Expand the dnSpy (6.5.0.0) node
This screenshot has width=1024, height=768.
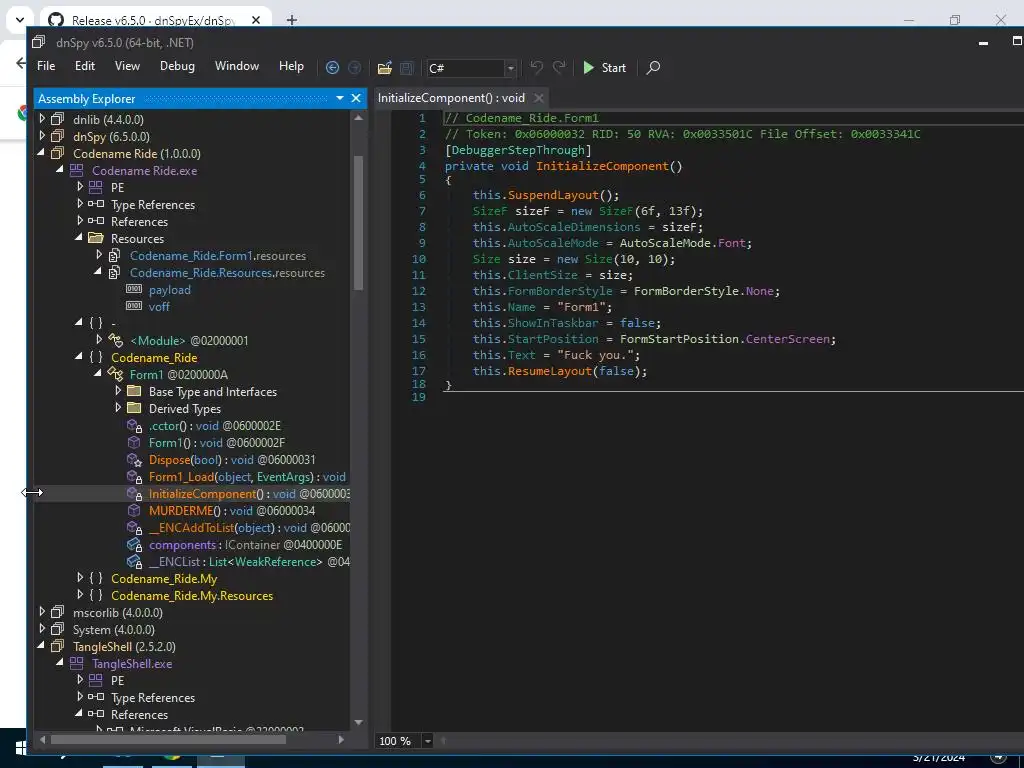point(42,136)
